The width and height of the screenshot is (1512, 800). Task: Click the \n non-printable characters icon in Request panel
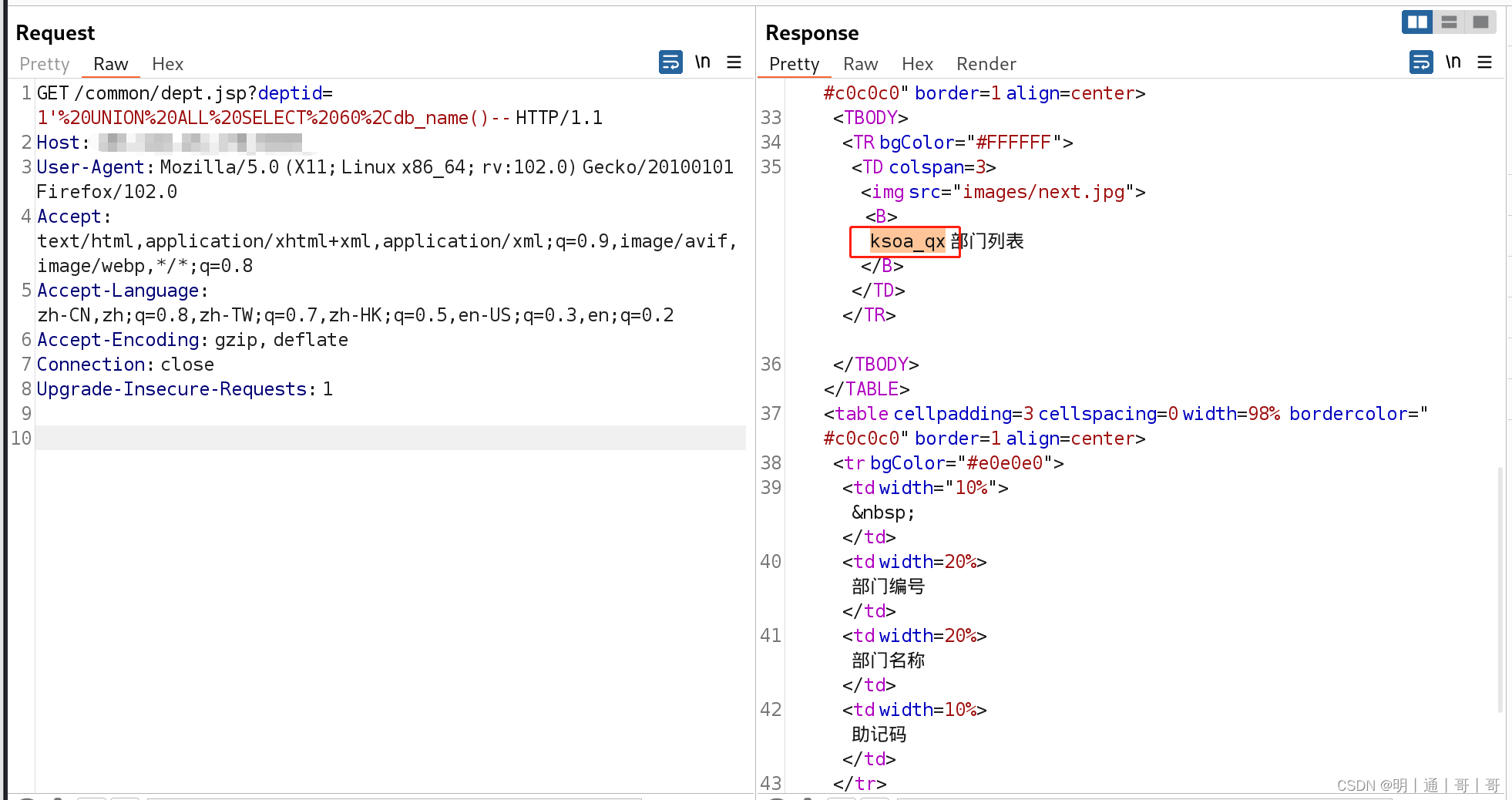pos(702,62)
